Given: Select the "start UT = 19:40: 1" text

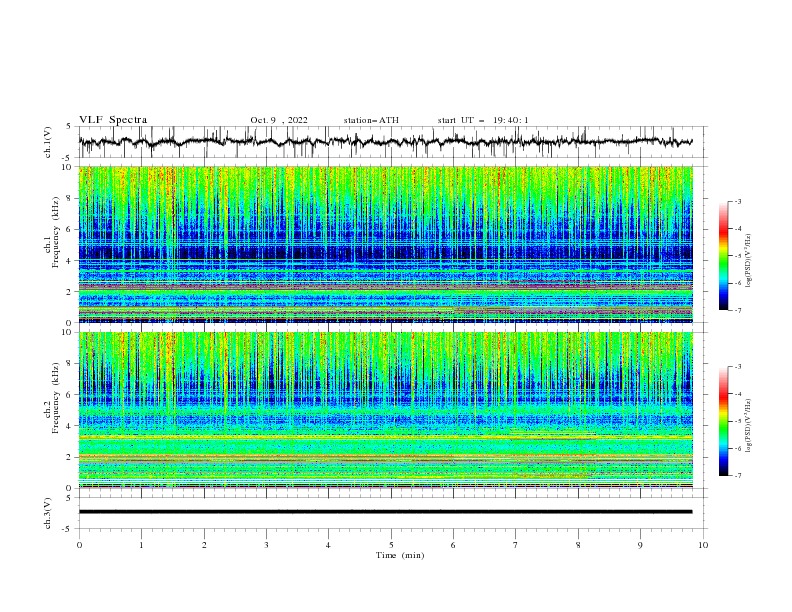Looking at the screenshot, I should click(x=483, y=120).
